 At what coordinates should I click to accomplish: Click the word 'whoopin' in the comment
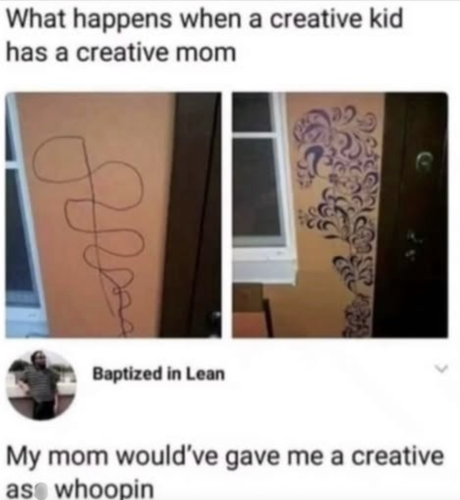coord(104,490)
